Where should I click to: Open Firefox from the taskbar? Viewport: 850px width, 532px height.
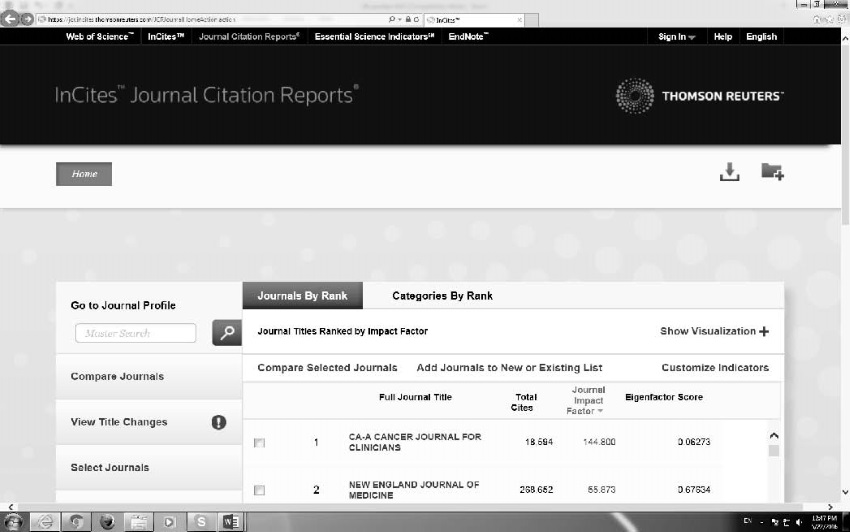107,522
